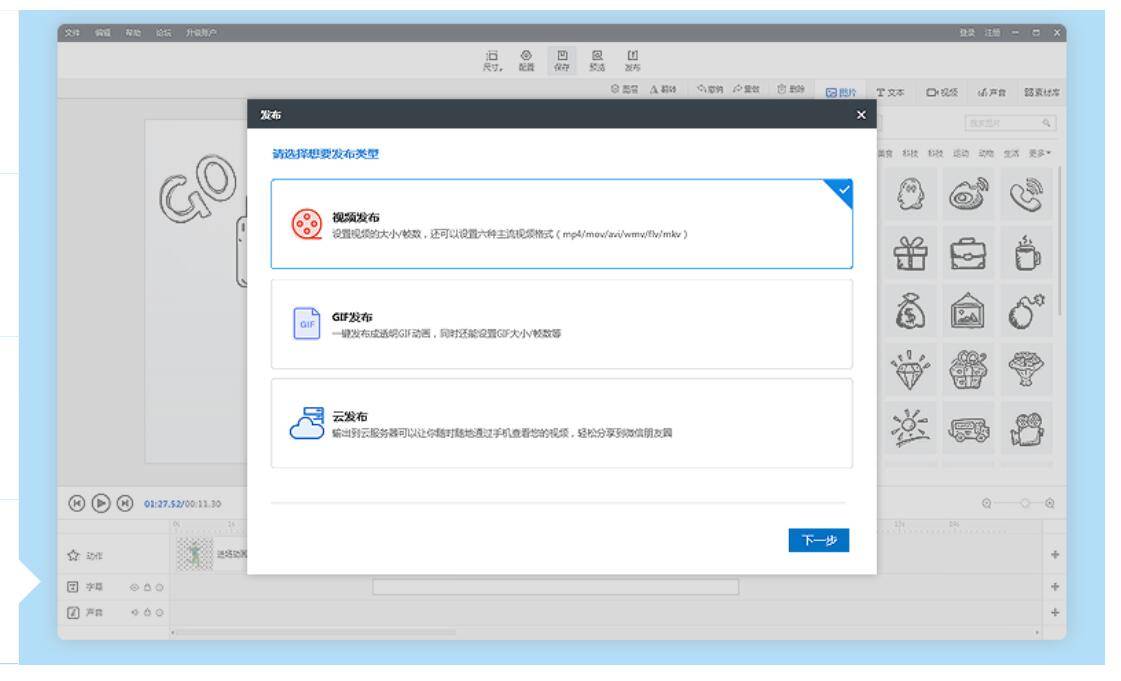Select the 云发布 cloud publish option
The image size is (1121, 681).
(x=561, y=423)
